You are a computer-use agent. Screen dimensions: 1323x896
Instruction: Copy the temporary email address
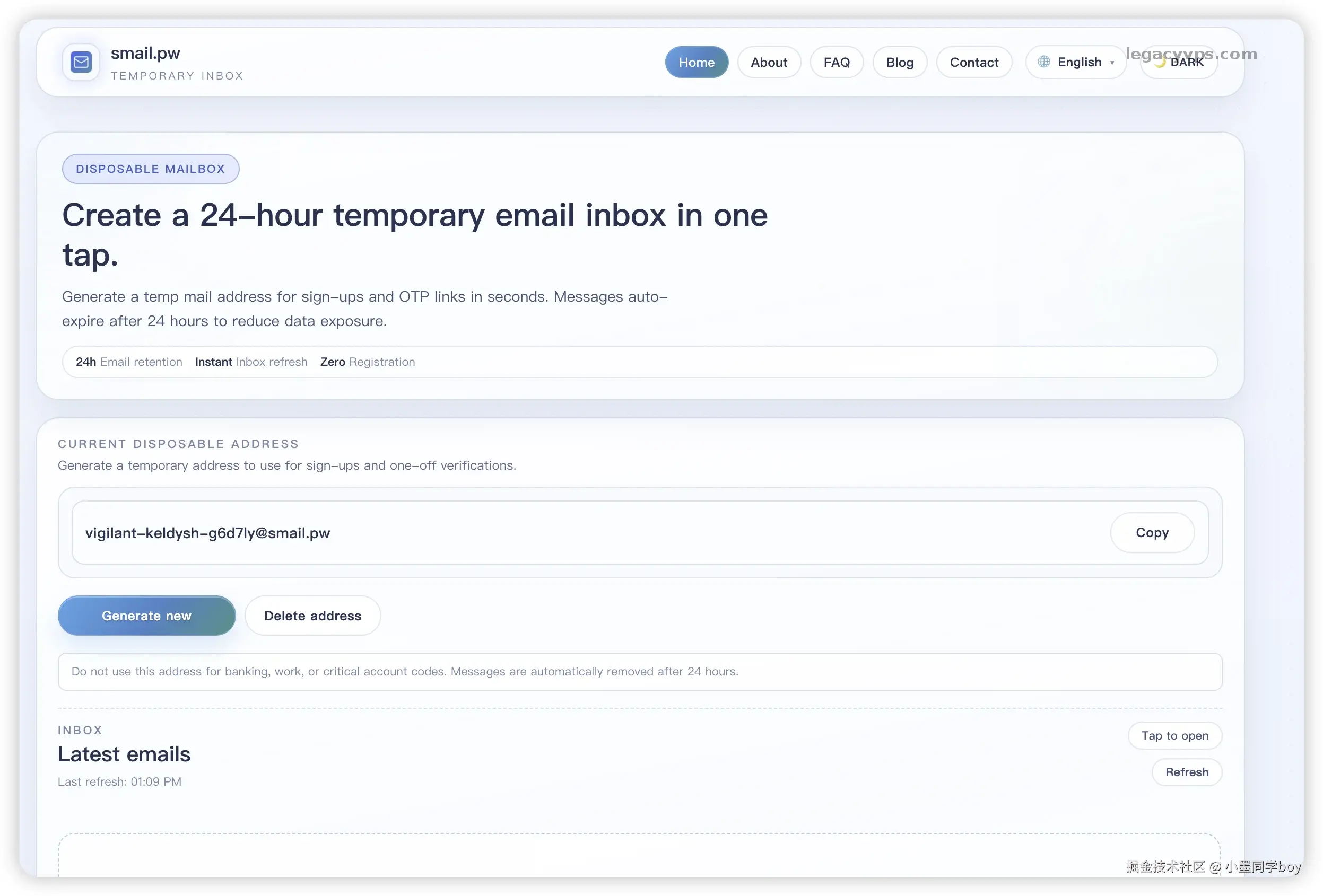[x=1152, y=532]
